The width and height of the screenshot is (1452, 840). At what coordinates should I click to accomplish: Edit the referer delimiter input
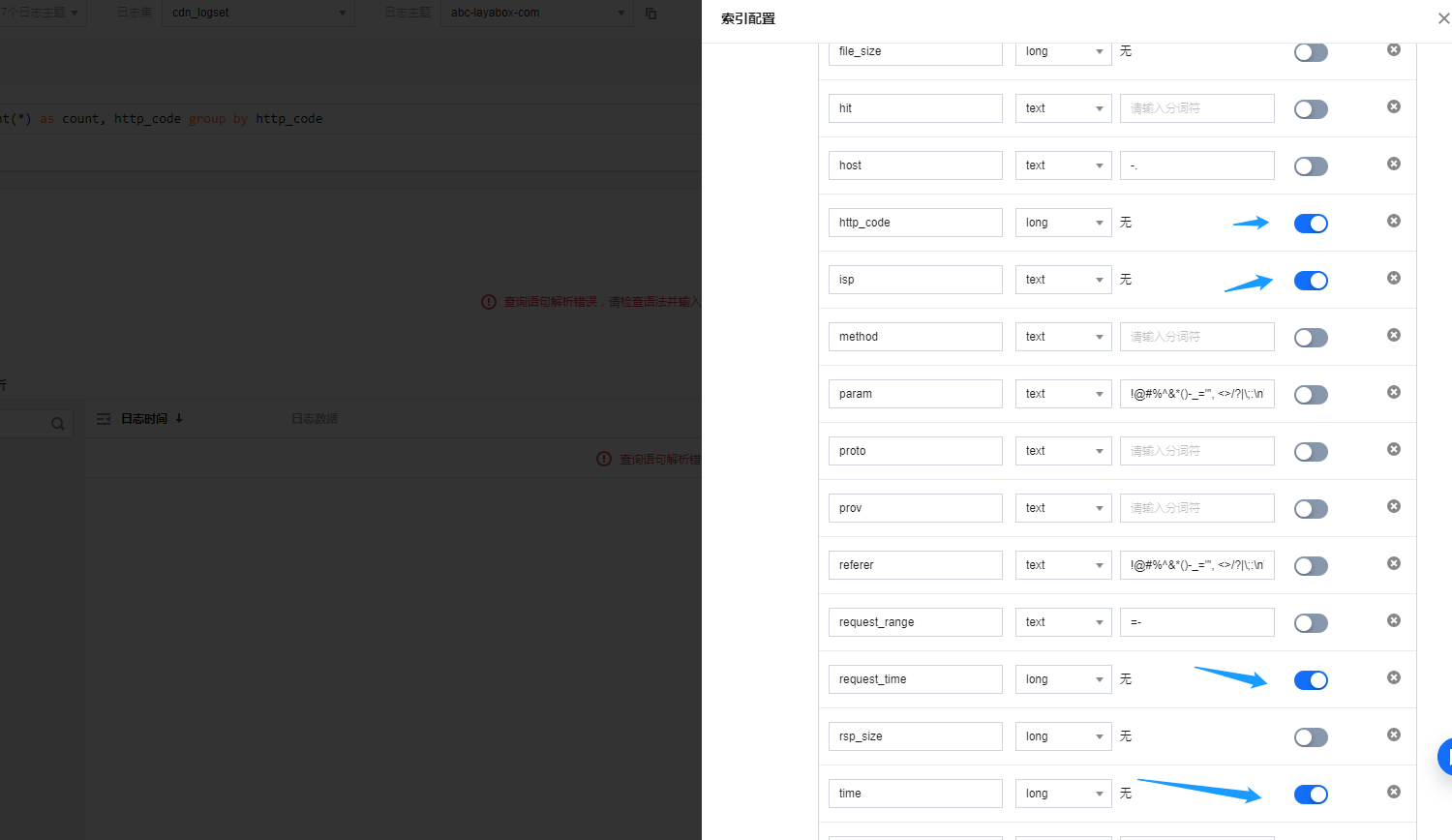(x=1196, y=565)
